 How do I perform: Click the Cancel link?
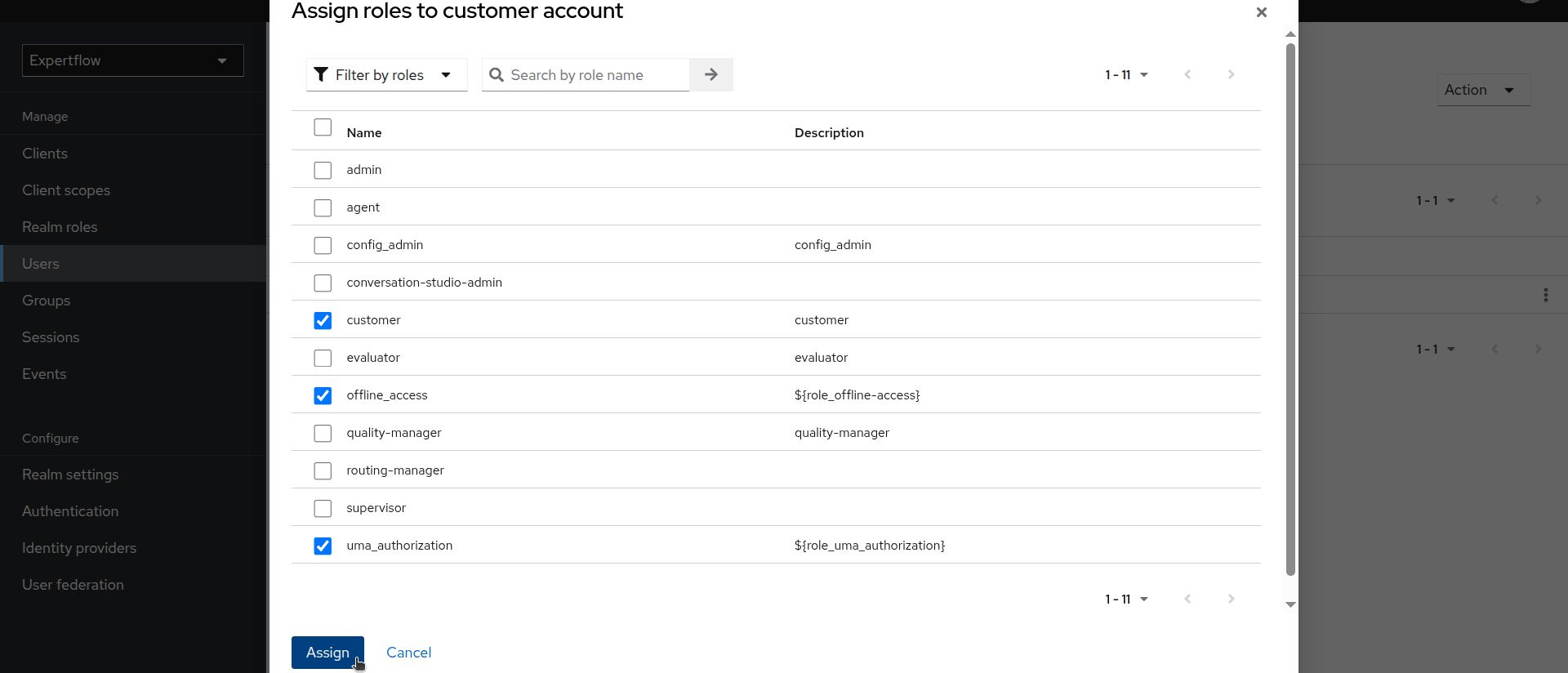408,653
